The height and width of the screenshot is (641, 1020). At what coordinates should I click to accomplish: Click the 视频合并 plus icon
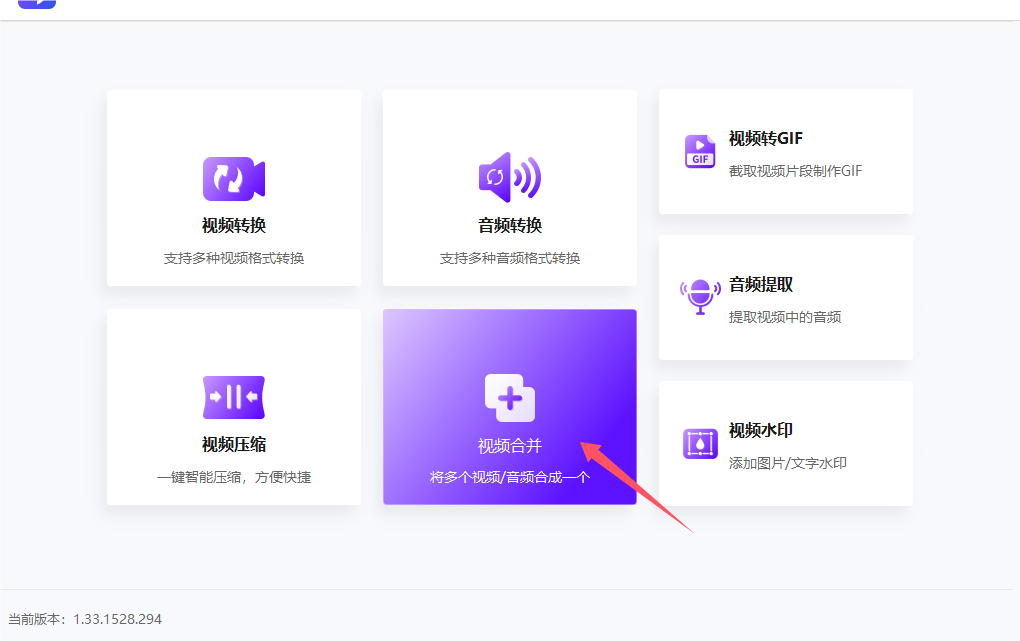(509, 398)
